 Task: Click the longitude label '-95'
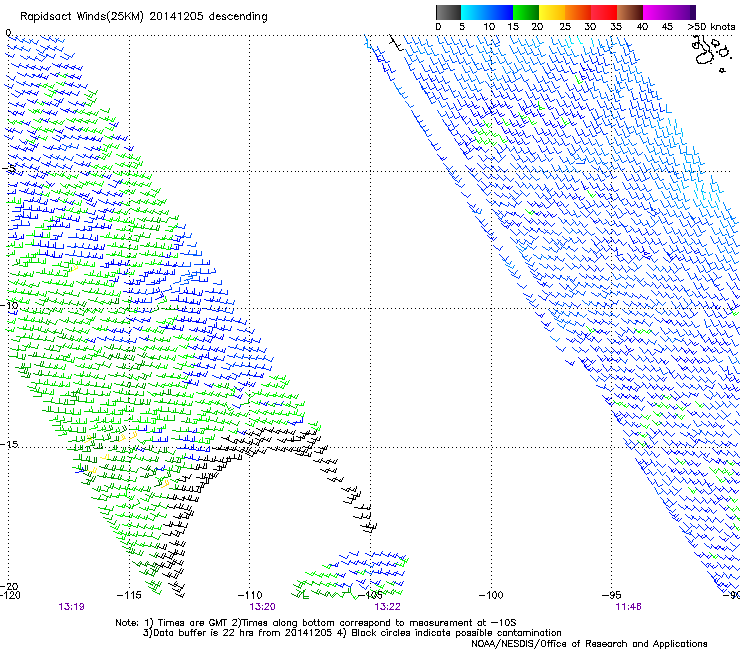point(612,595)
